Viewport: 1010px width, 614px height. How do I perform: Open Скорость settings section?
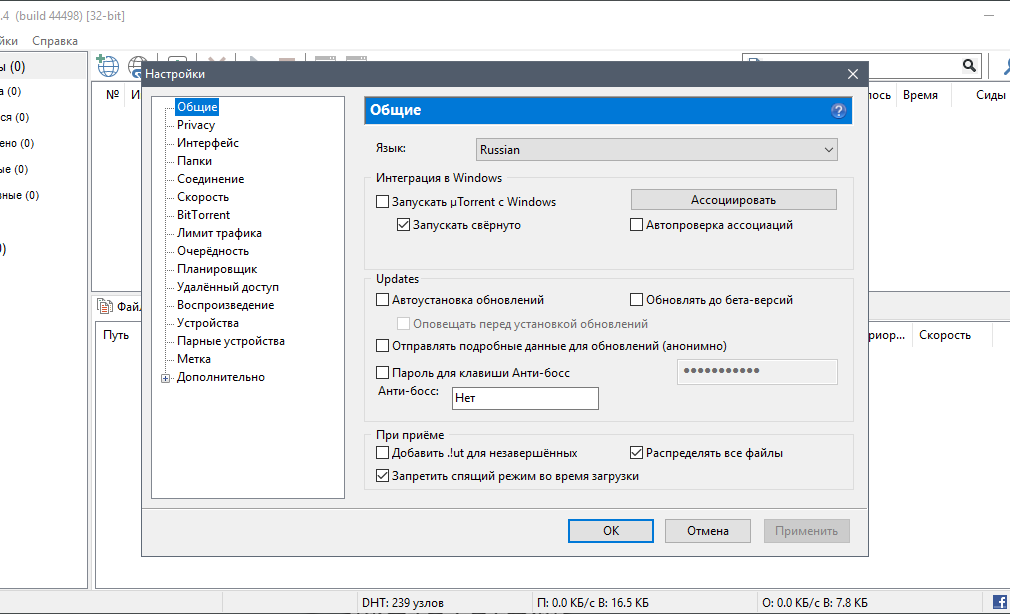coord(203,197)
